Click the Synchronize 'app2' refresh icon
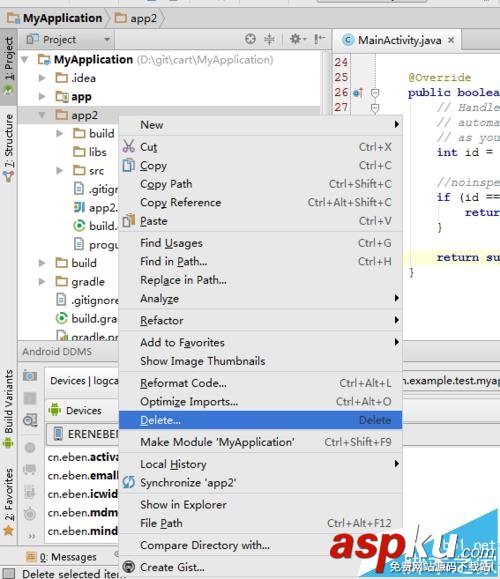 tap(129, 482)
